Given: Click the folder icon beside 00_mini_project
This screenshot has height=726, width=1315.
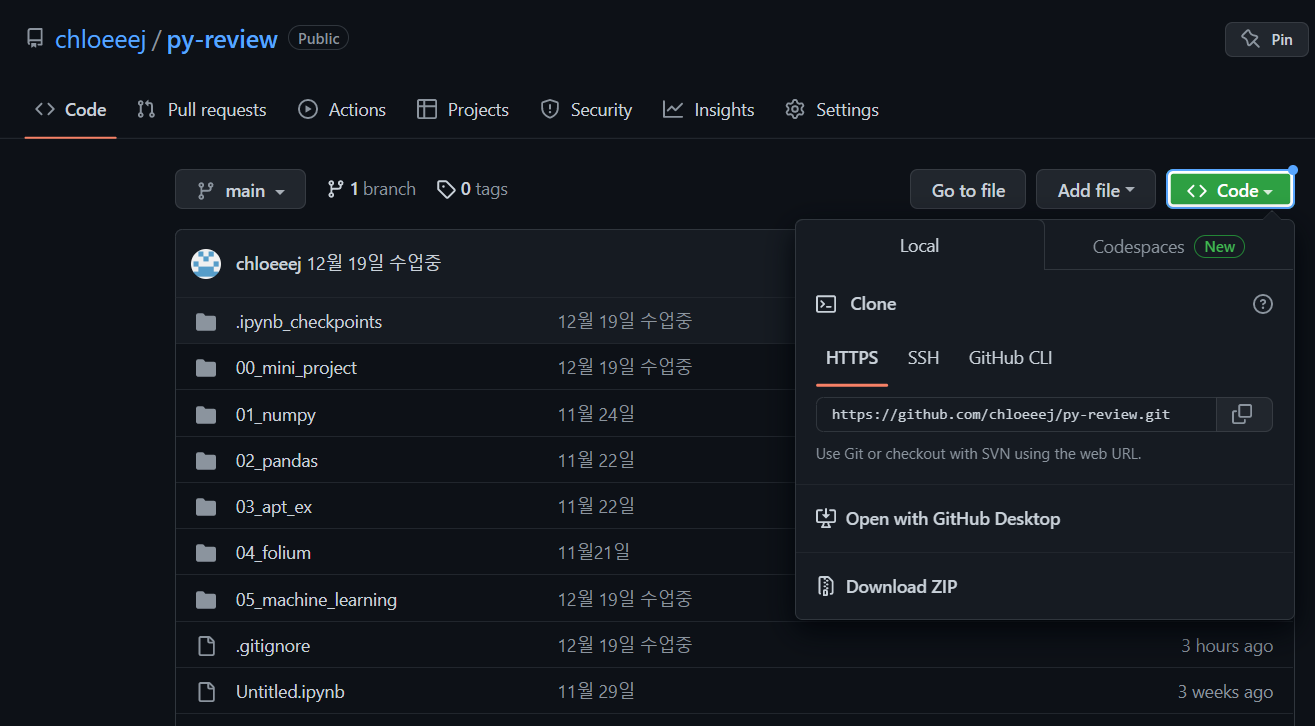Looking at the screenshot, I should 206,368.
